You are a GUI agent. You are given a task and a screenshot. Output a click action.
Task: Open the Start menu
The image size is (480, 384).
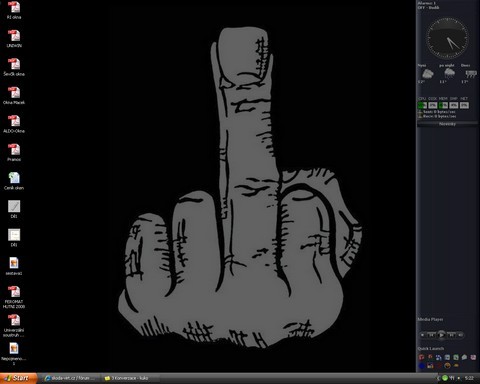click(x=18, y=378)
